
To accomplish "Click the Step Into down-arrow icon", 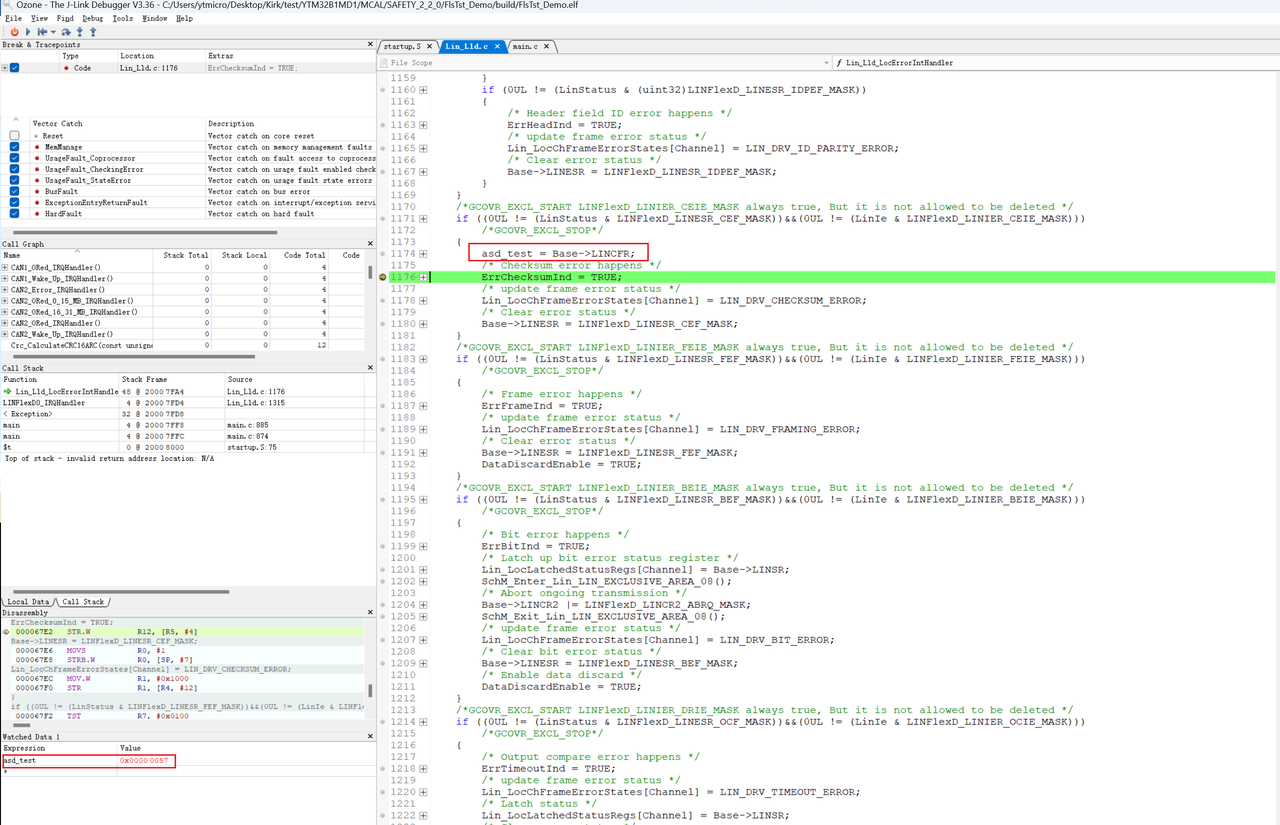I will [x=80, y=32].
